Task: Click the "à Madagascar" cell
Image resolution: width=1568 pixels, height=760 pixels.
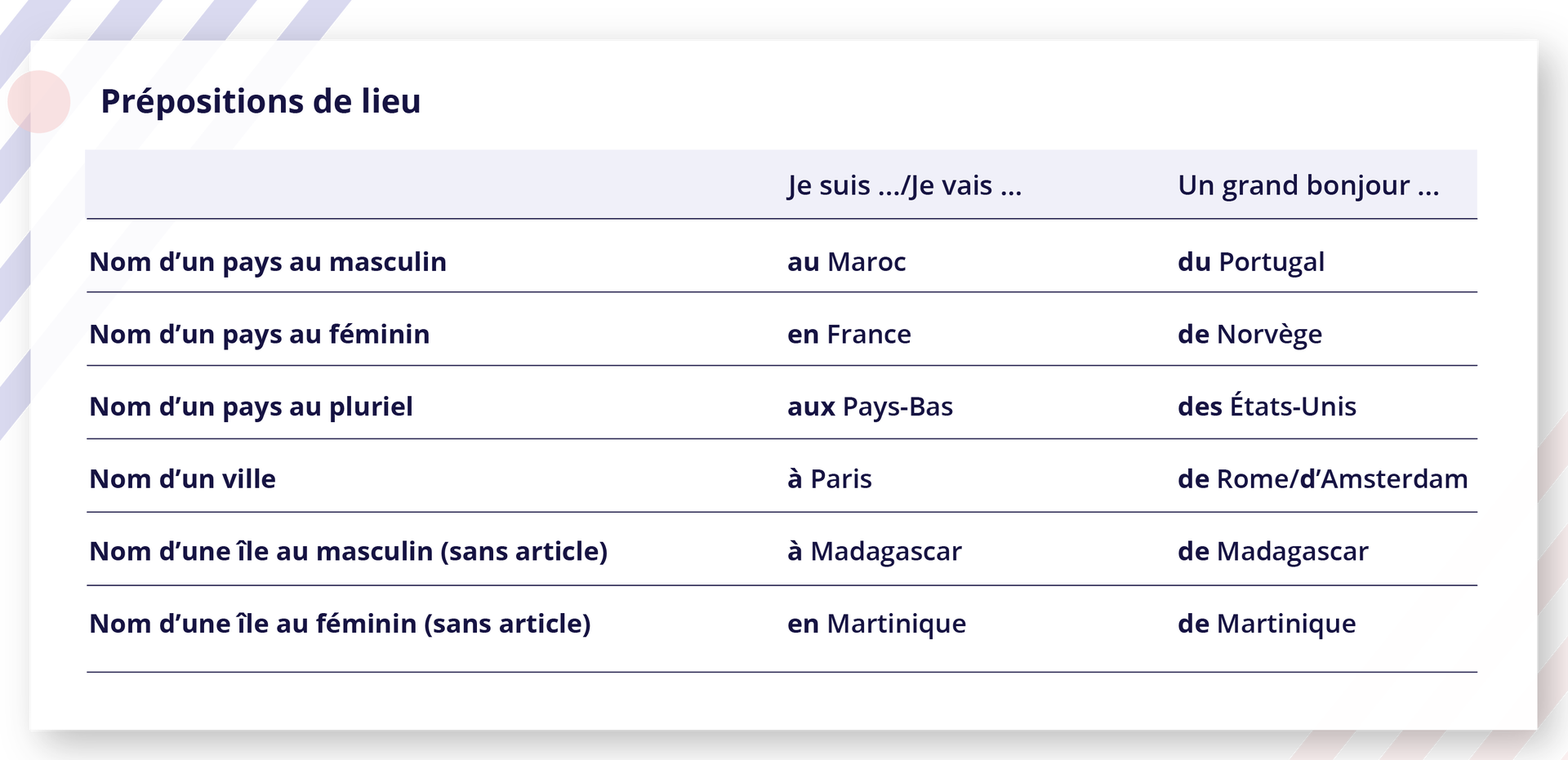Action: (874, 552)
